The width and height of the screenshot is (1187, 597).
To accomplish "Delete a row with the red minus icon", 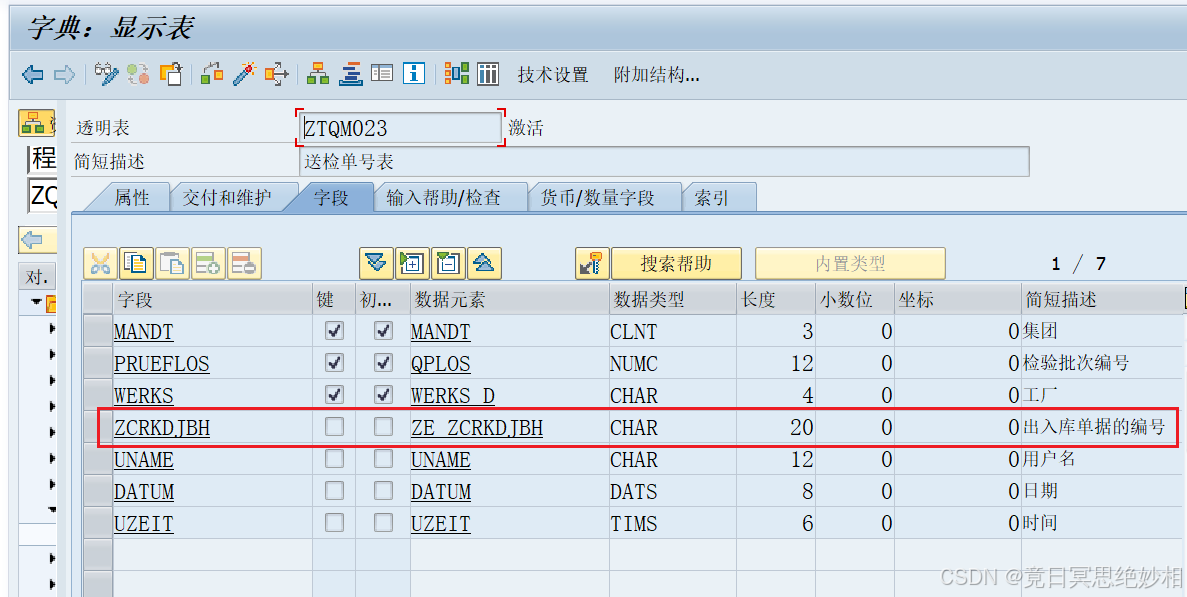I will tap(245, 263).
